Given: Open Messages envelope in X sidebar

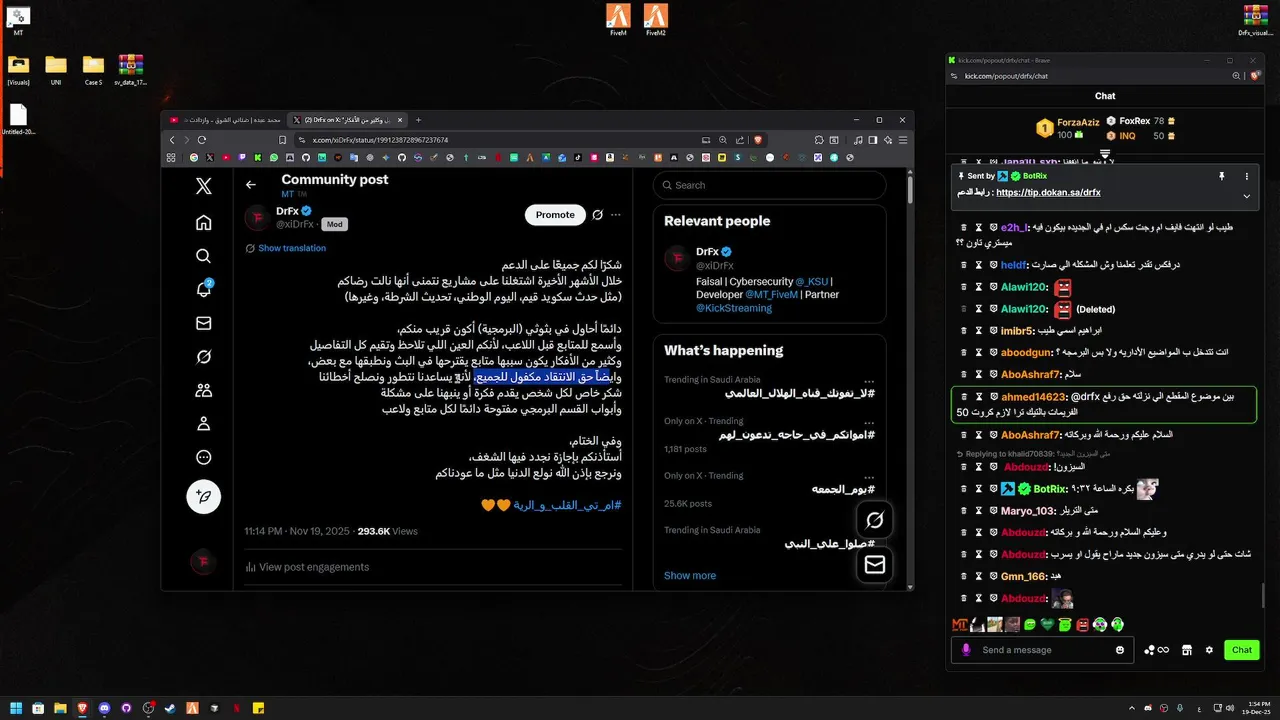Looking at the screenshot, I should [204, 323].
